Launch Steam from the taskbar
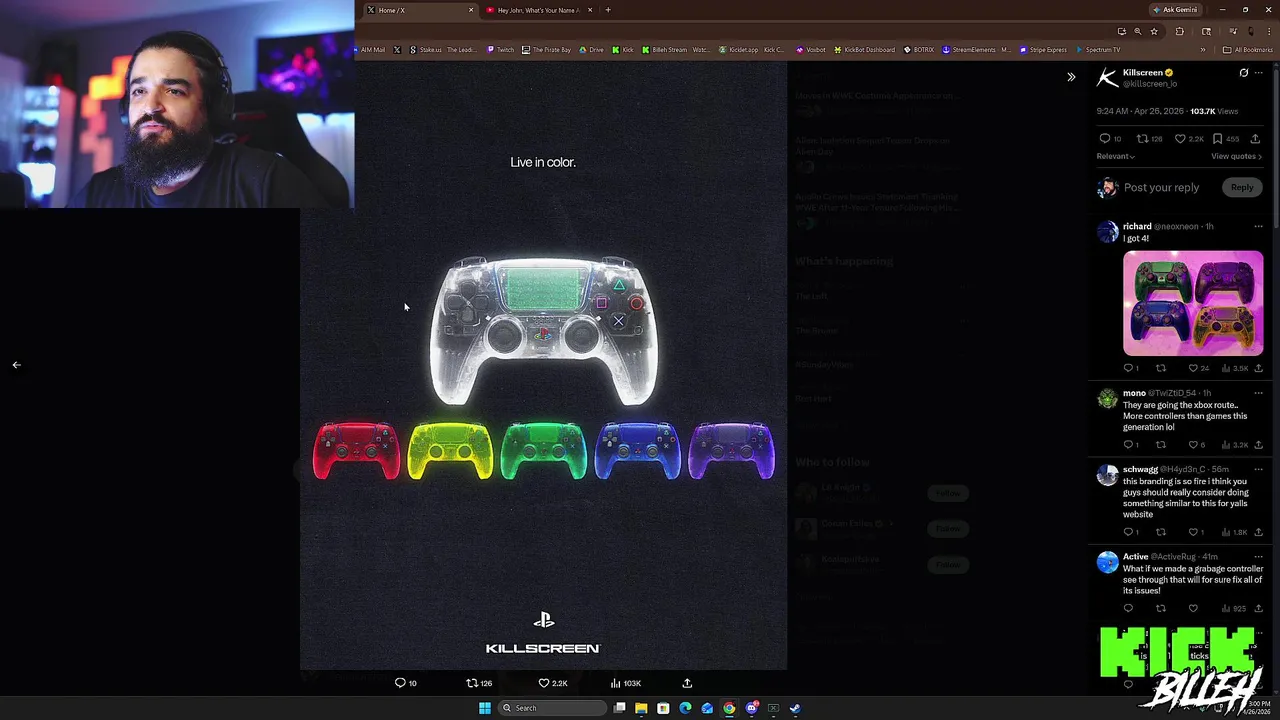Image resolution: width=1280 pixels, height=720 pixels. (x=795, y=708)
